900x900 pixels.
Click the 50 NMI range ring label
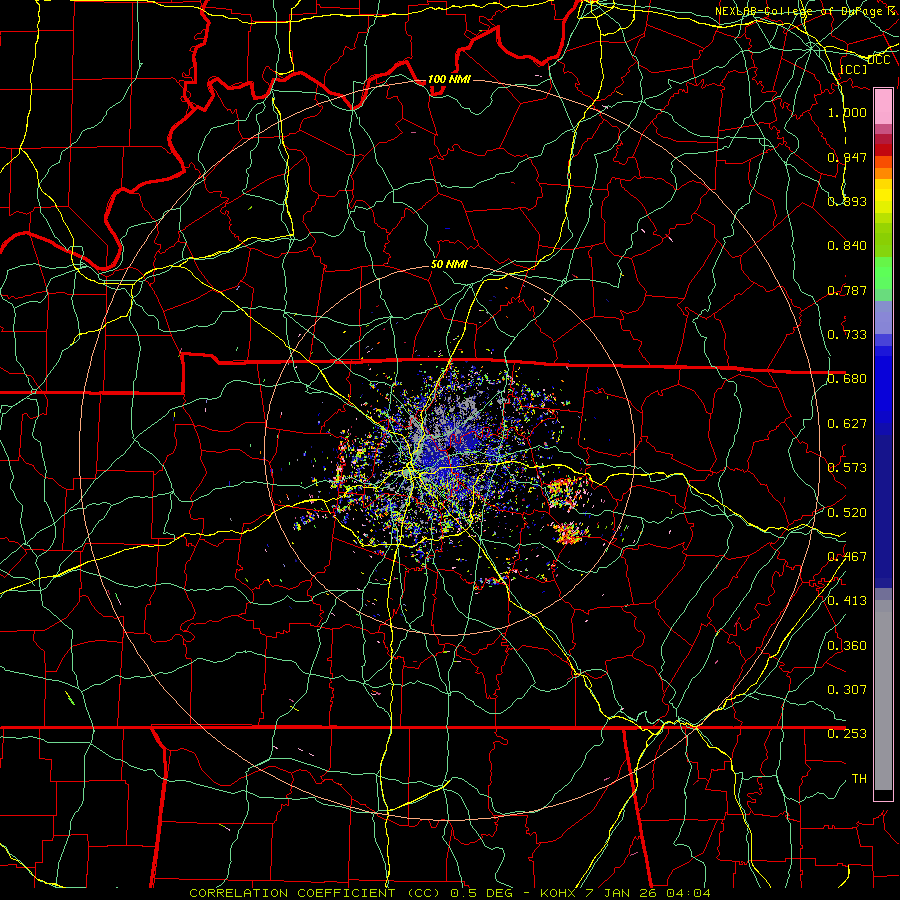[449, 265]
